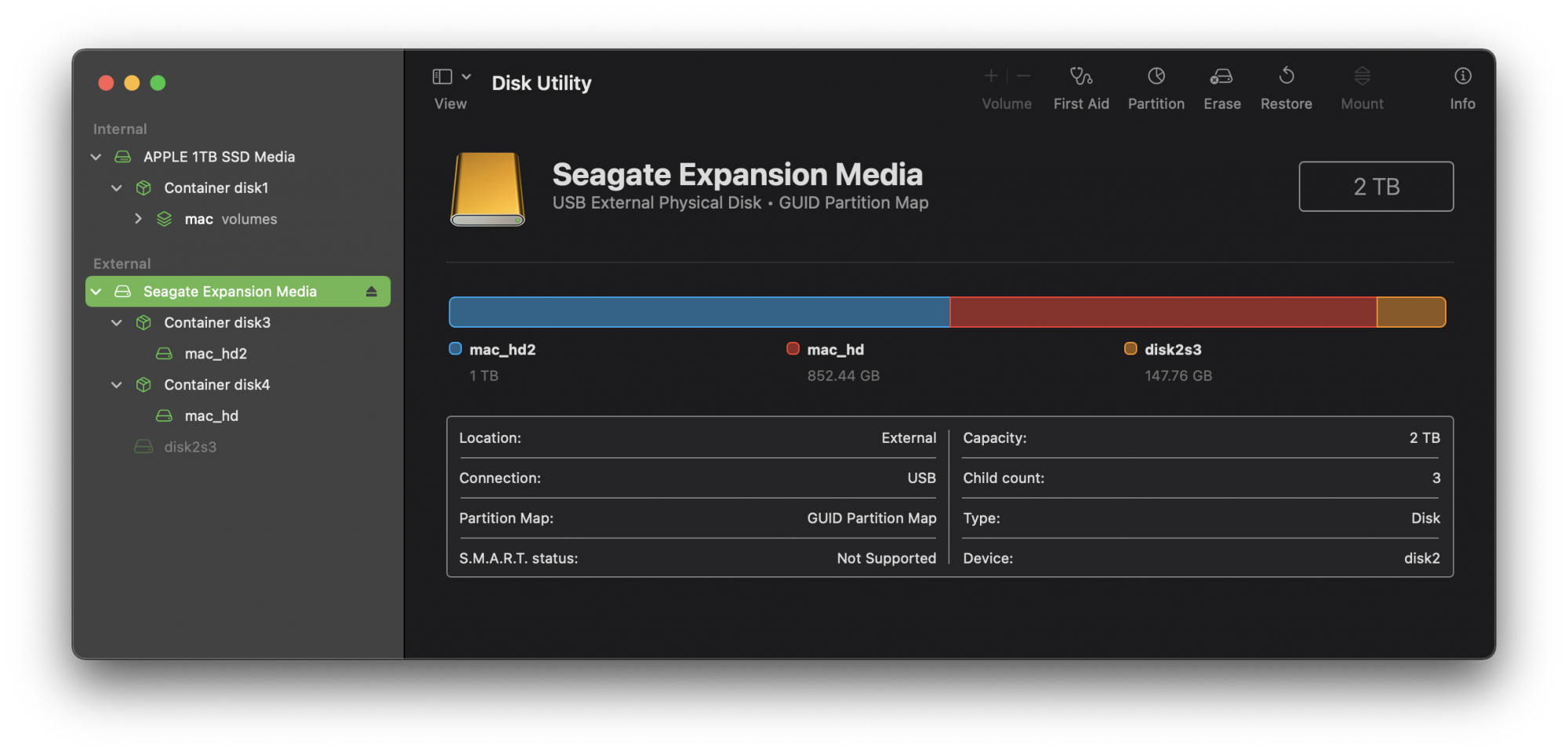
Task: Click the mac_hd2 legend label
Action: pyautogui.click(x=503, y=350)
